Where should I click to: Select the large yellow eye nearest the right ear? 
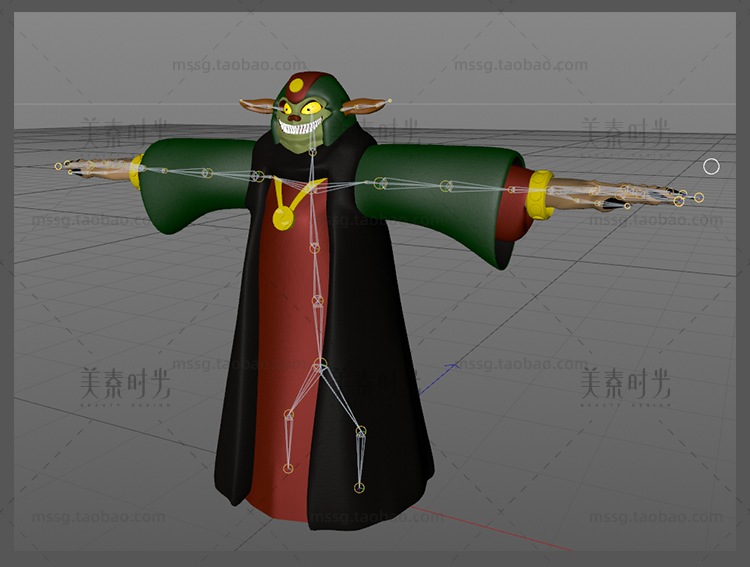point(313,108)
